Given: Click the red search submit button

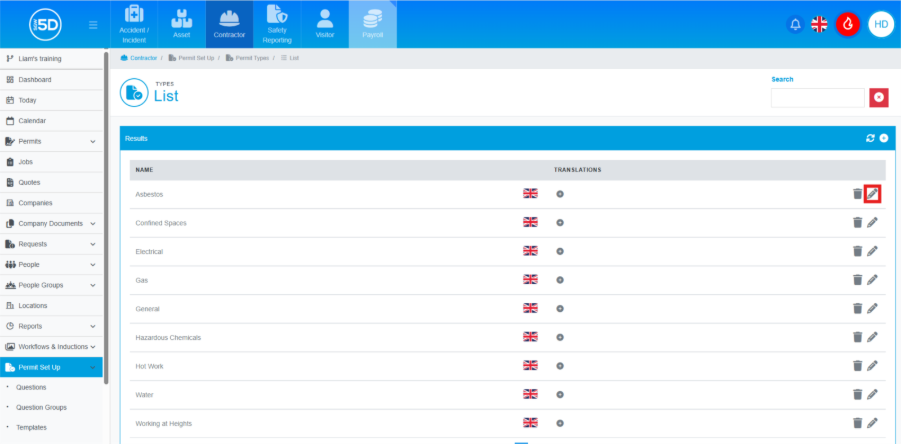Looking at the screenshot, I should click(879, 97).
